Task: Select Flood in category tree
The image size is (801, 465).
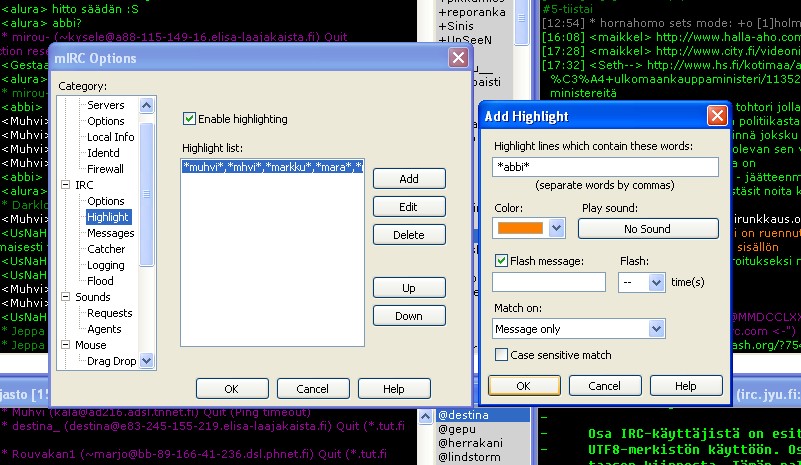Action: (100, 281)
